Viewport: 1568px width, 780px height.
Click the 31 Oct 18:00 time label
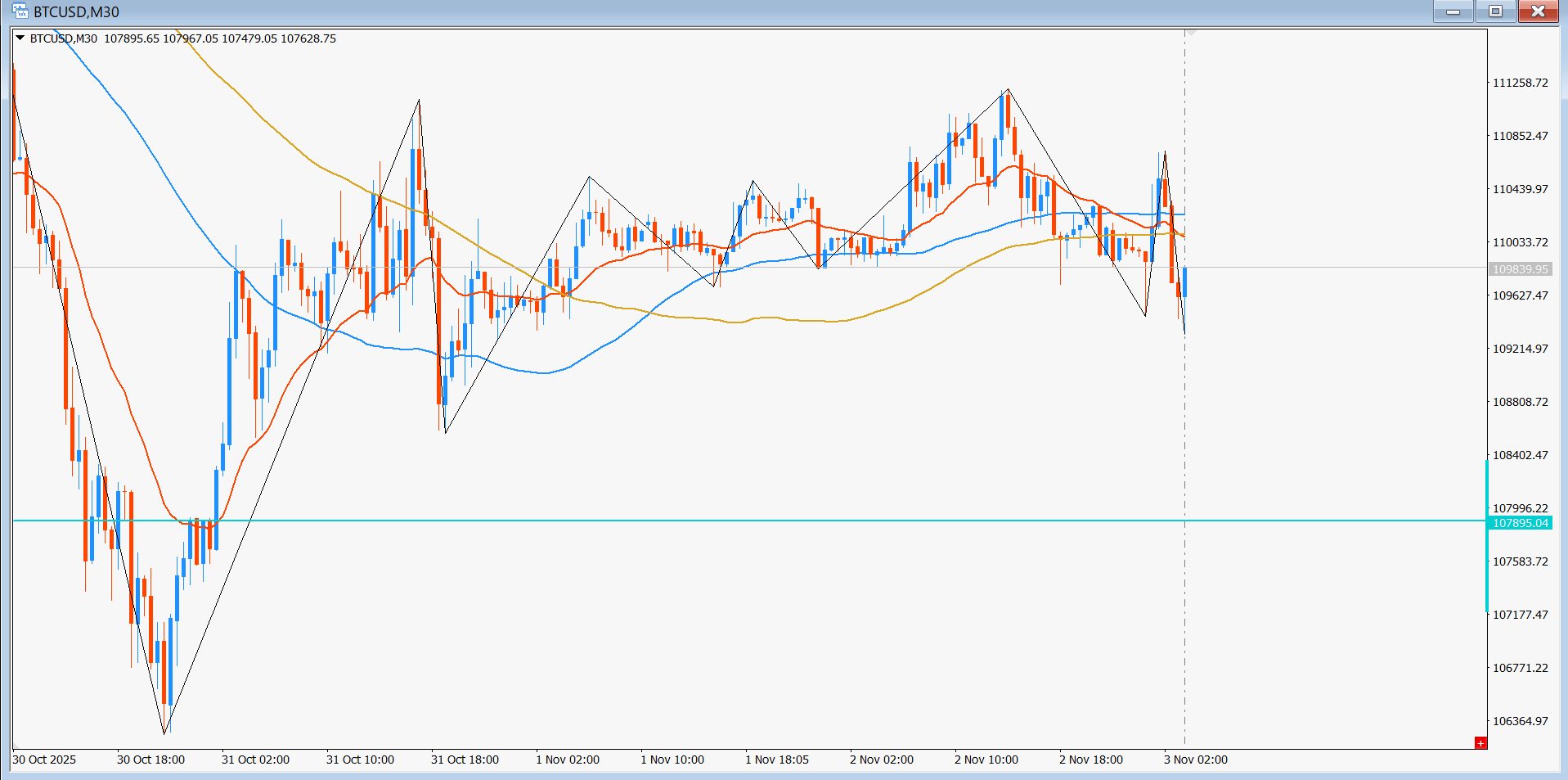coord(465,760)
